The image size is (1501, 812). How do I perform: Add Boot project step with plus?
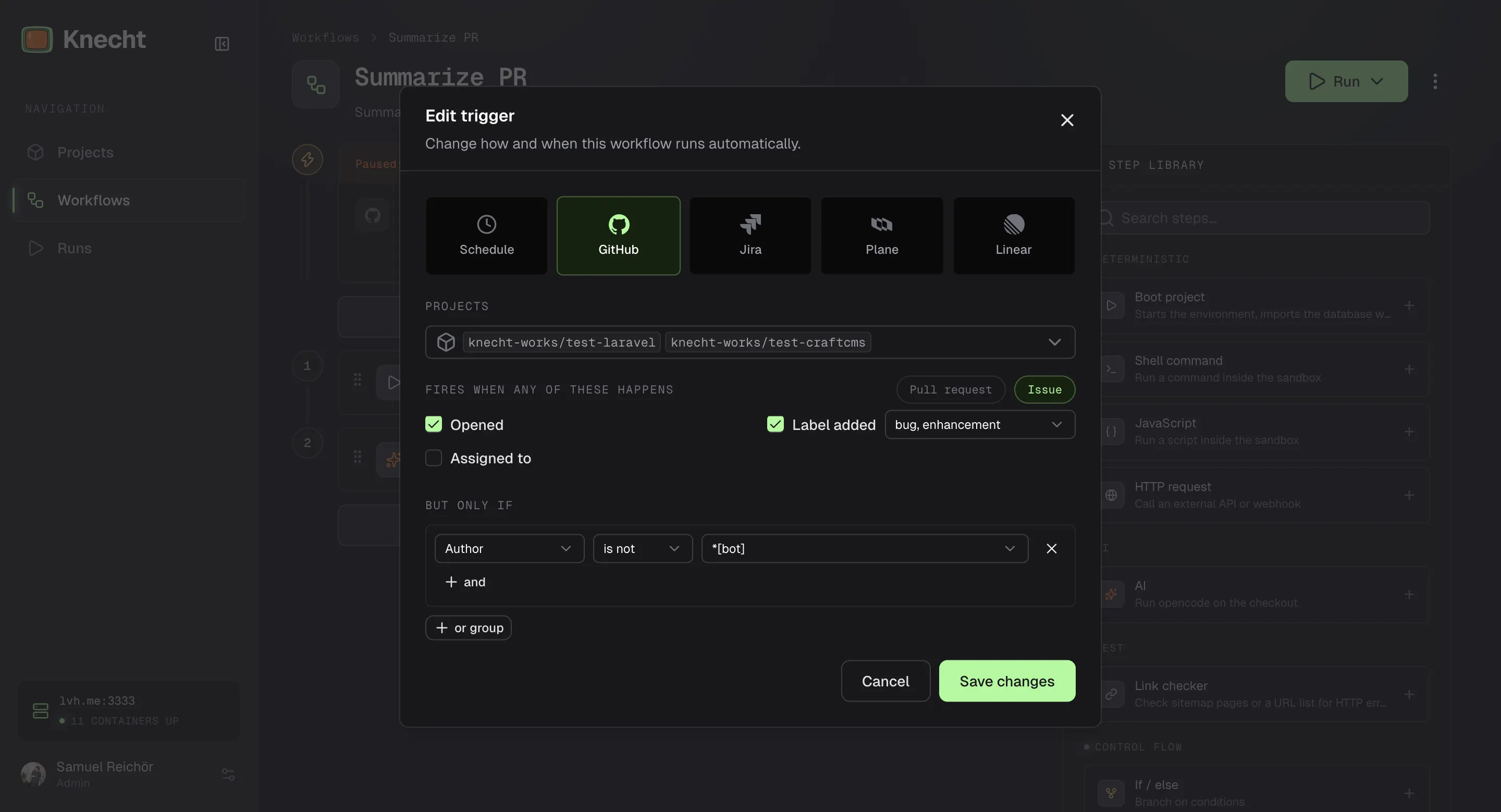1409,305
